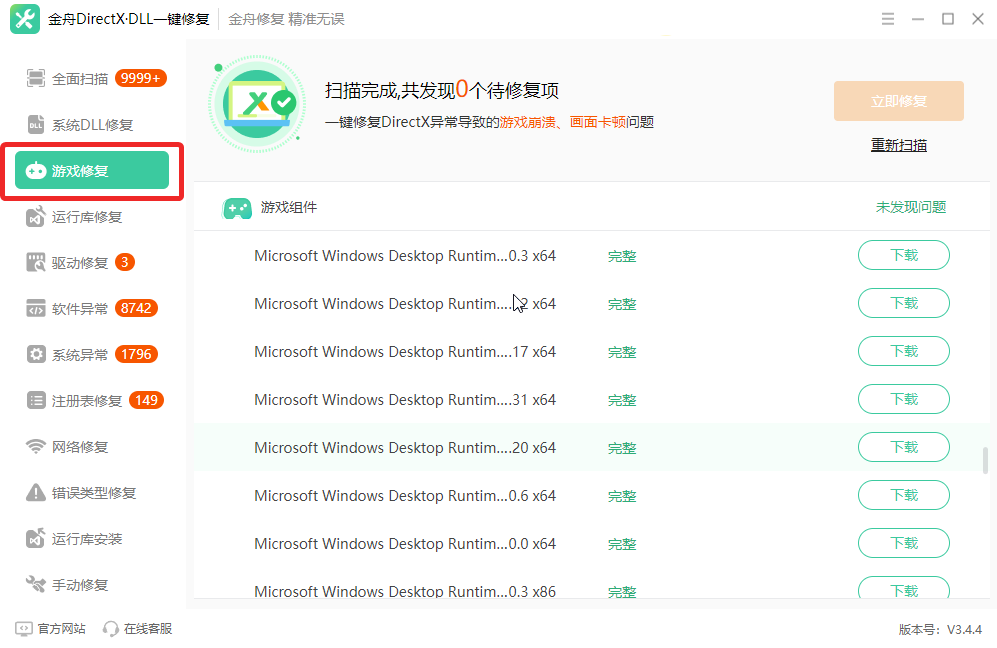Image resolution: width=997 pixels, height=648 pixels.
Task: Switch to 系统DLL修复 tab
Action: tap(92, 125)
